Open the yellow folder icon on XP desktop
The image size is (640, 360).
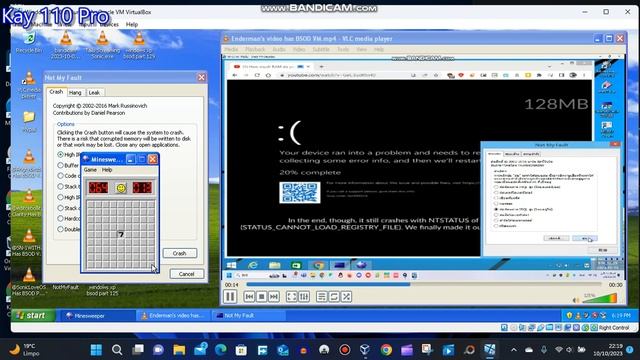click(29, 121)
